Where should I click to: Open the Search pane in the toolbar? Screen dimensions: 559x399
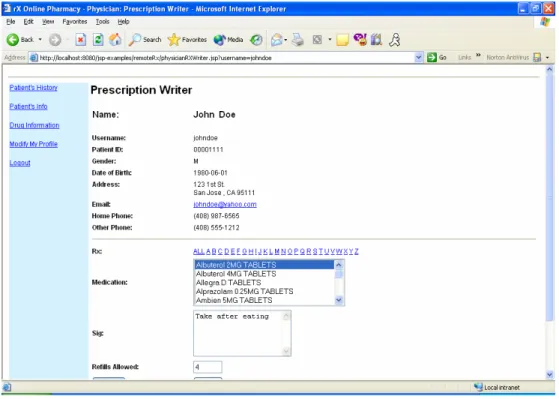(x=145, y=40)
